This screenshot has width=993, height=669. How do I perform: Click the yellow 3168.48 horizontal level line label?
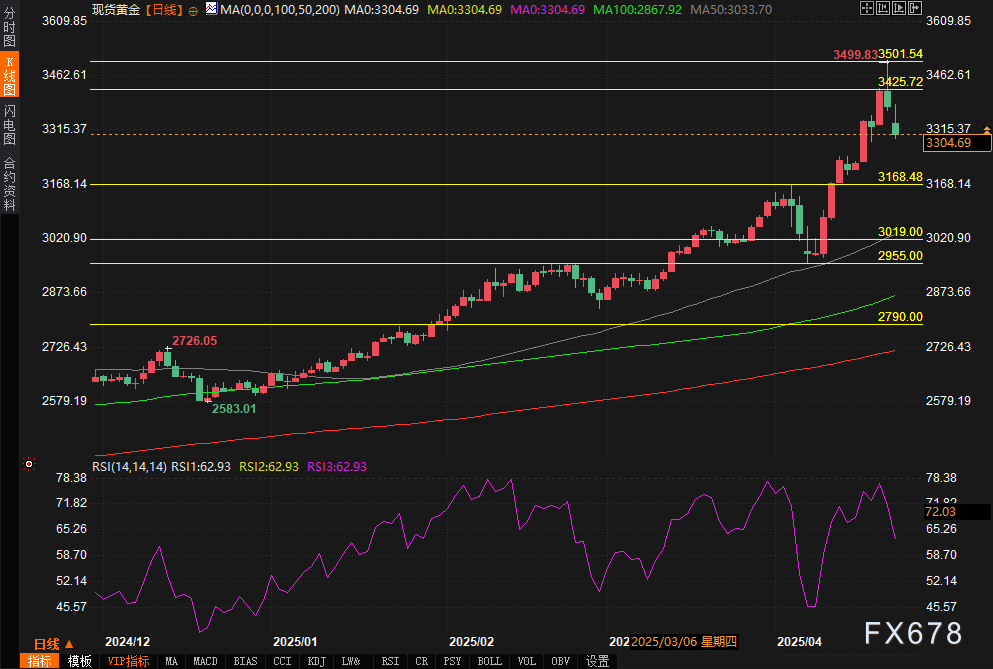pyautogui.click(x=899, y=177)
